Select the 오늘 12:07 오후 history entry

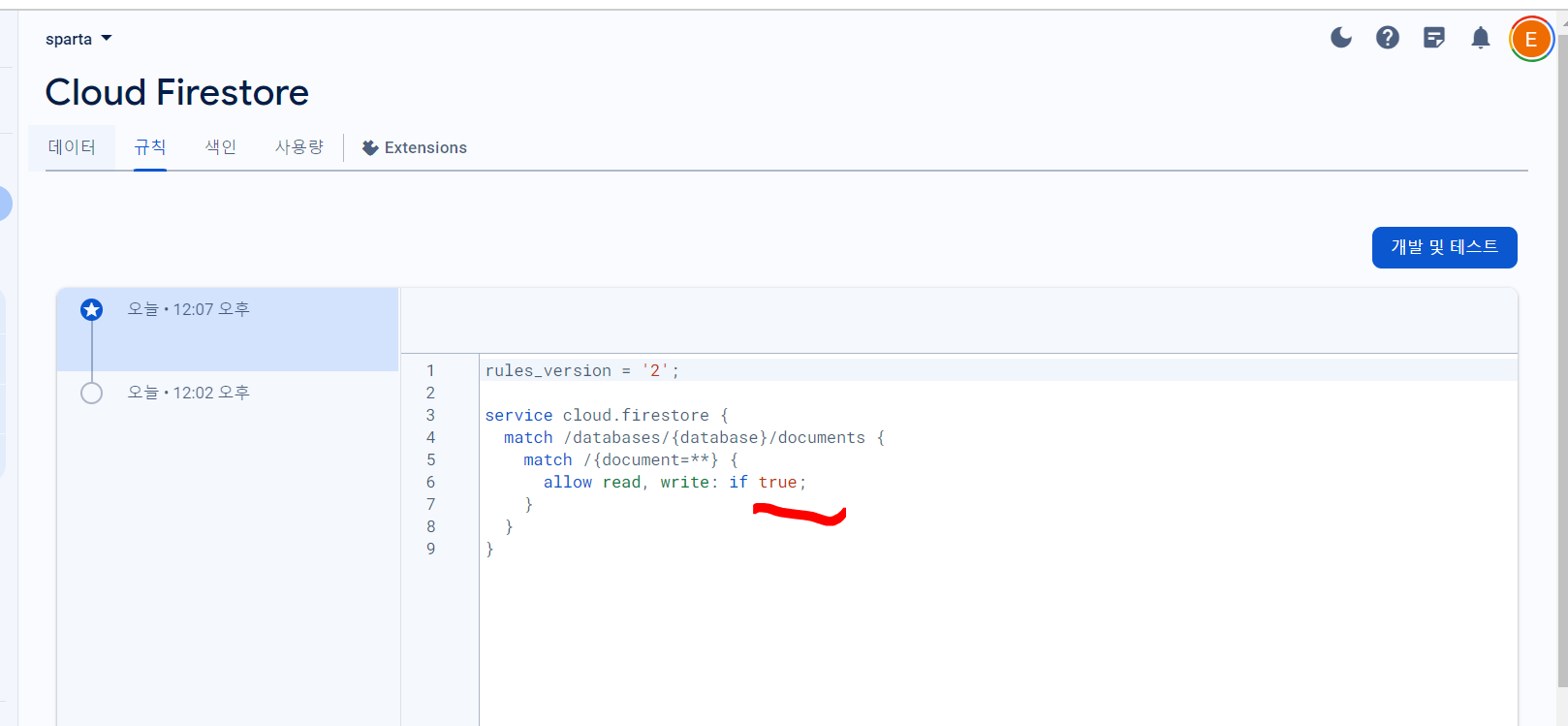(x=228, y=330)
